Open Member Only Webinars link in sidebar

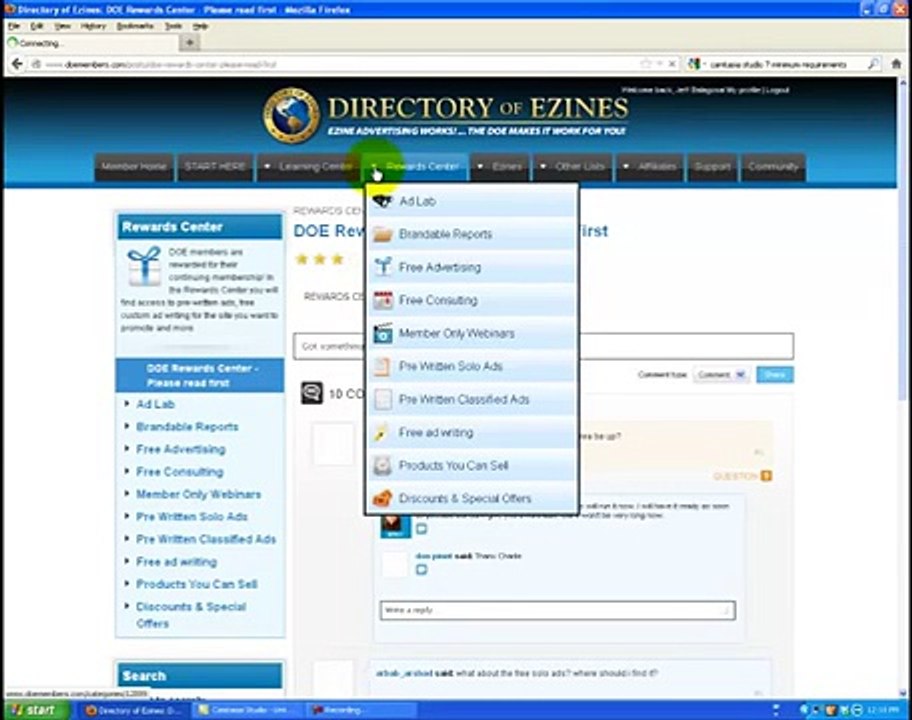pyautogui.click(x=199, y=494)
